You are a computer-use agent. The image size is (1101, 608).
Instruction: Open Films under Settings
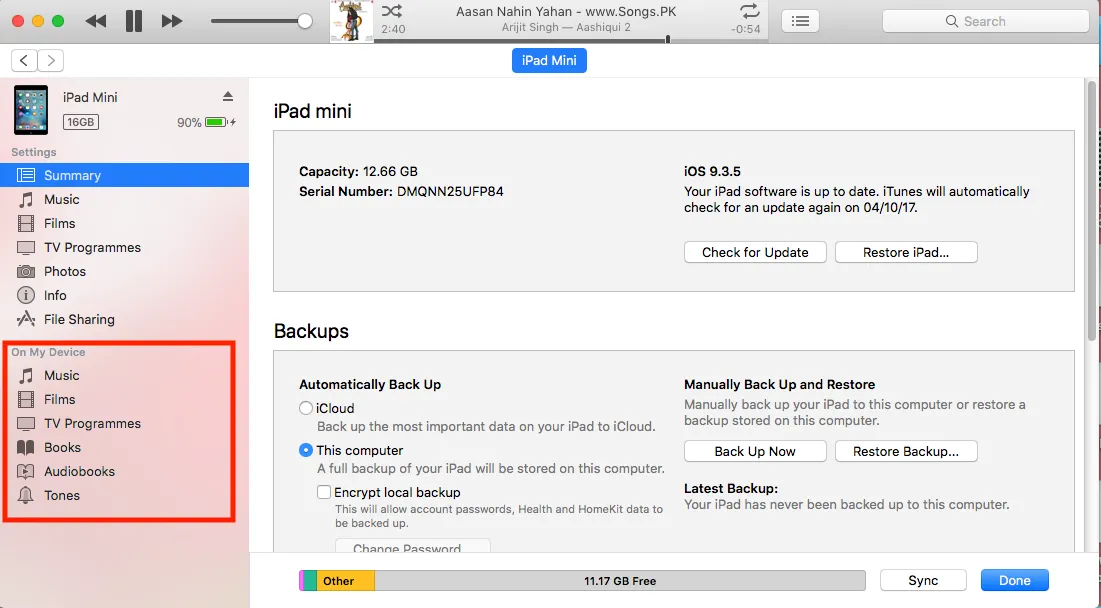point(124,223)
